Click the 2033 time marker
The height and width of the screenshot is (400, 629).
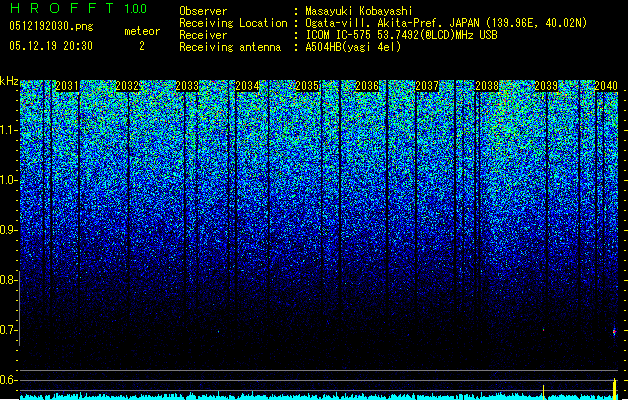[187, 86]
